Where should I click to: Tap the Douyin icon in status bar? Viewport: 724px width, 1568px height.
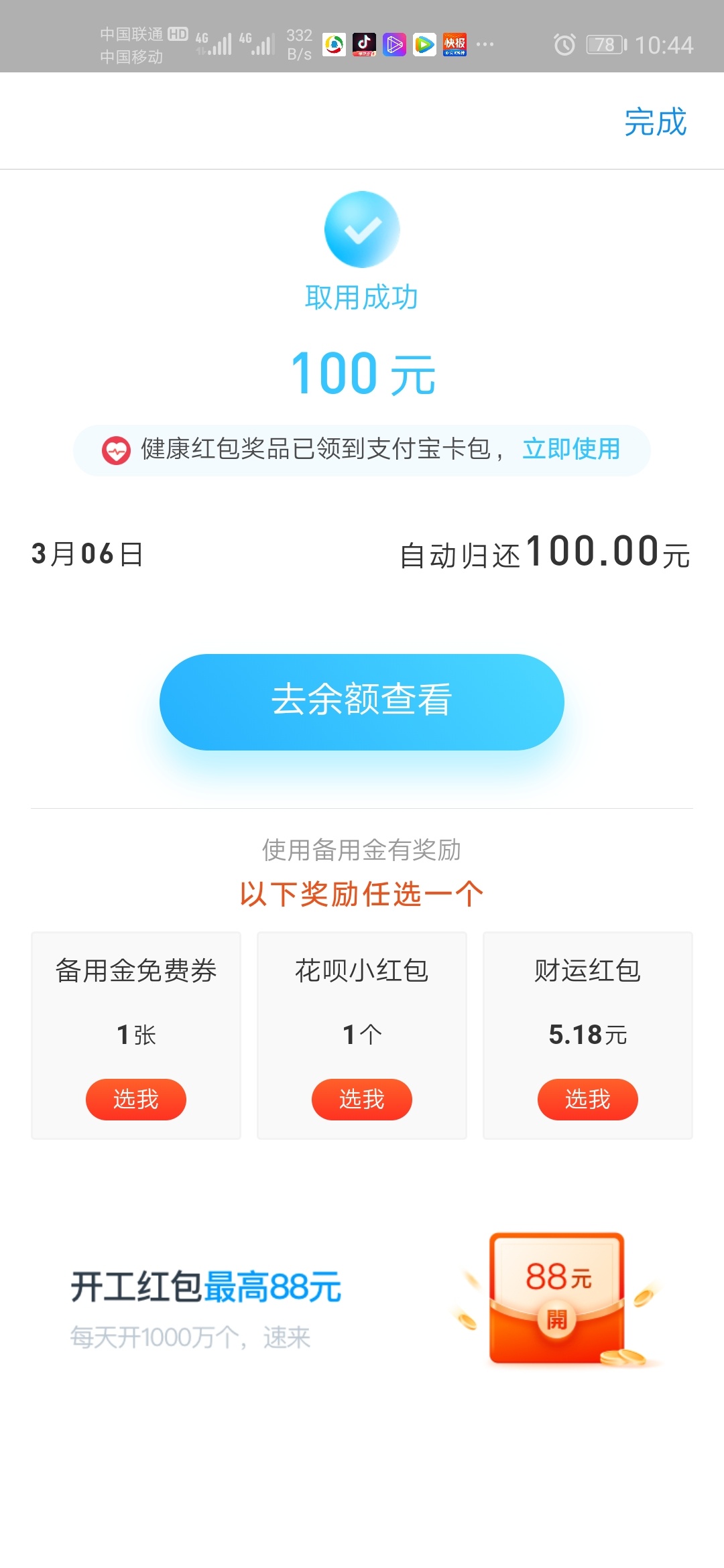364,45
